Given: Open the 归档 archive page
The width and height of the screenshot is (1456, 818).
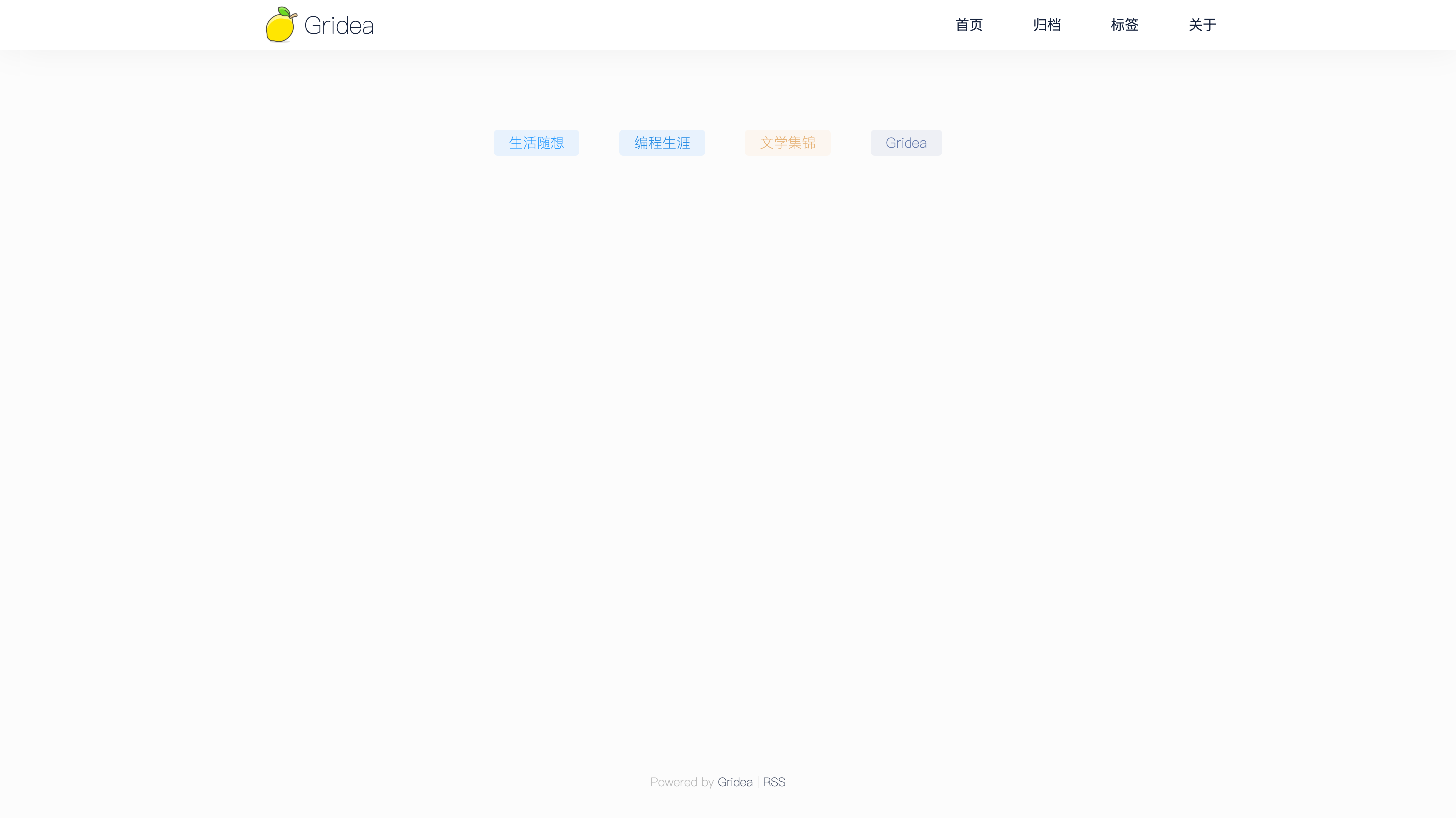Looking at the screenshot, I should click(1046, 25).
